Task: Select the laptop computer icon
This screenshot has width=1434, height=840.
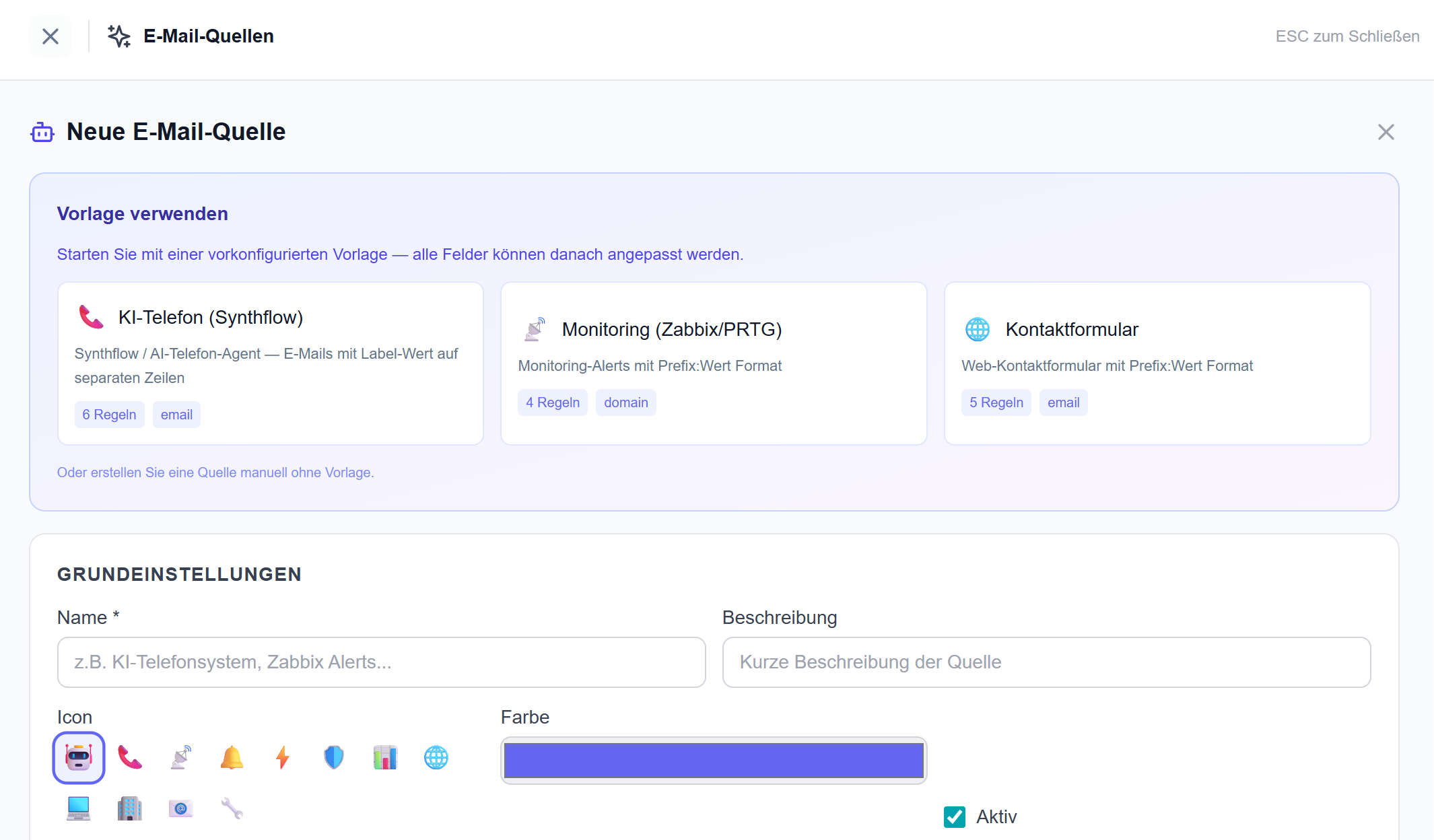Action: point(79,808)
